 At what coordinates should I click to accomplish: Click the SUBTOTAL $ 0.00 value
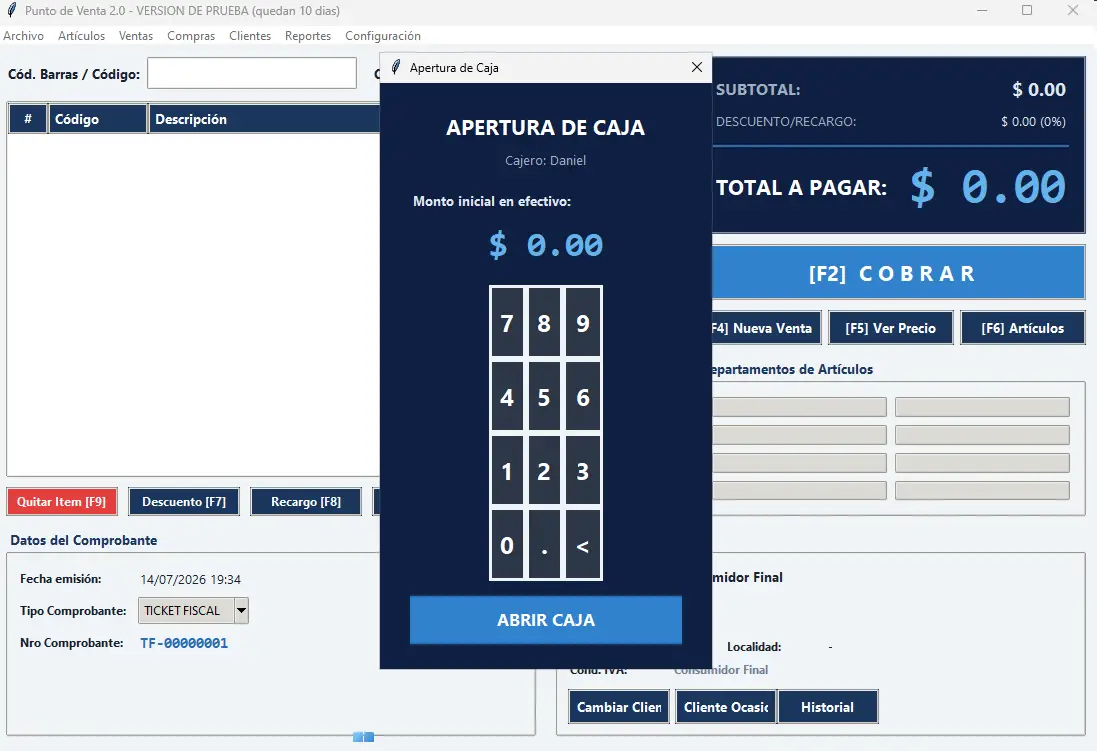tap(1039, 90)
